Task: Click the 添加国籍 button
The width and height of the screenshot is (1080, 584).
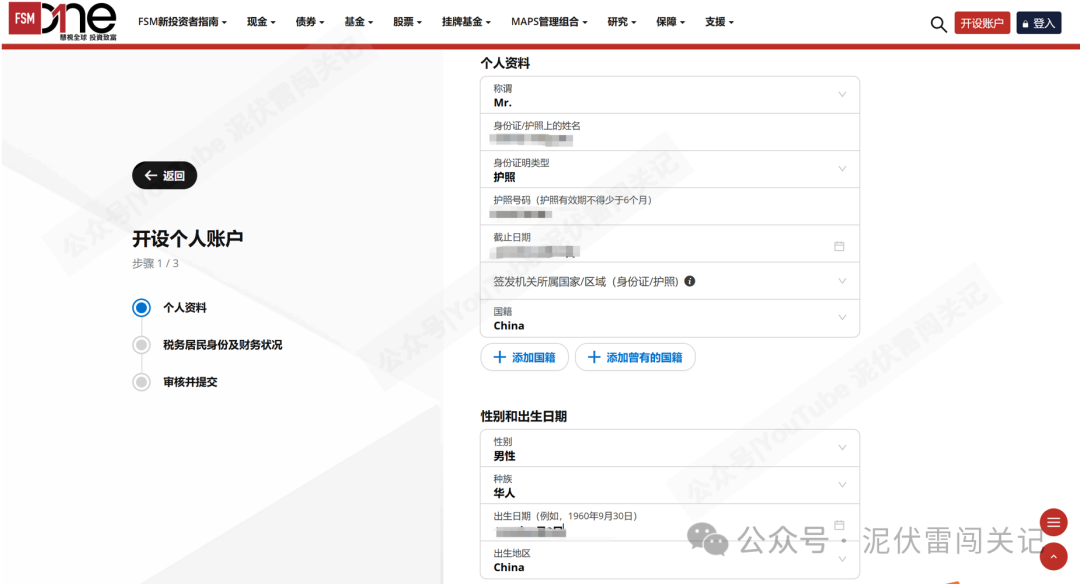Action: click(524, 357)
